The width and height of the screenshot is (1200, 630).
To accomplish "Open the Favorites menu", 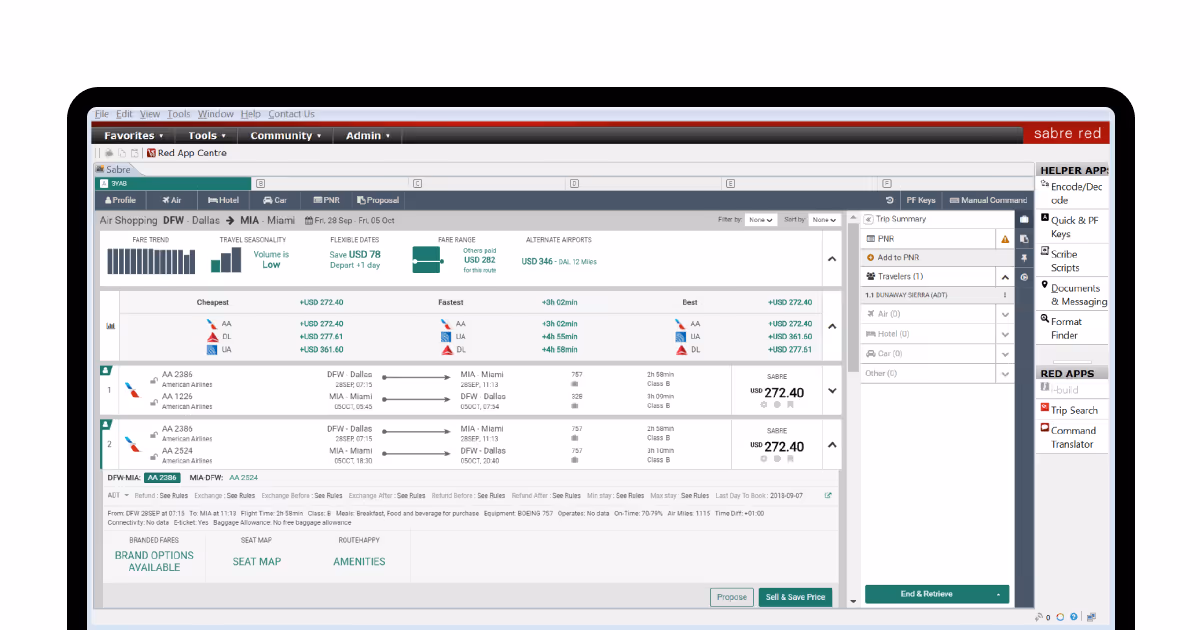I will tap(134, 136).
